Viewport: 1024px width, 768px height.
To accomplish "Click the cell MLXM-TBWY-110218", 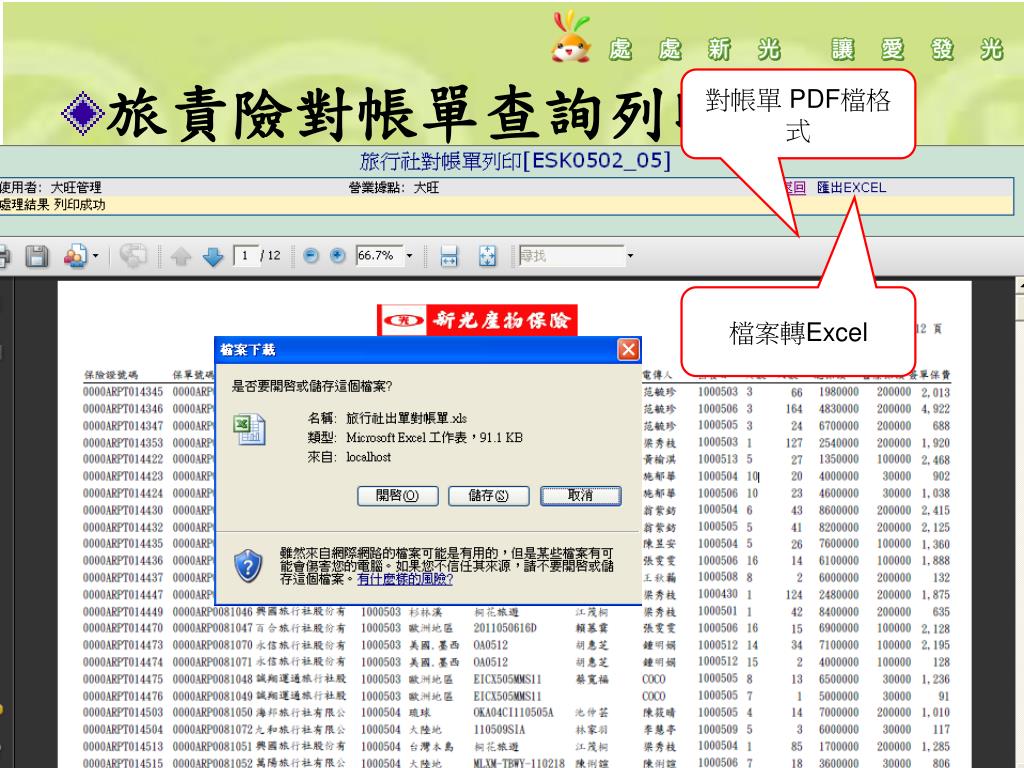I will tap(519, 763).
